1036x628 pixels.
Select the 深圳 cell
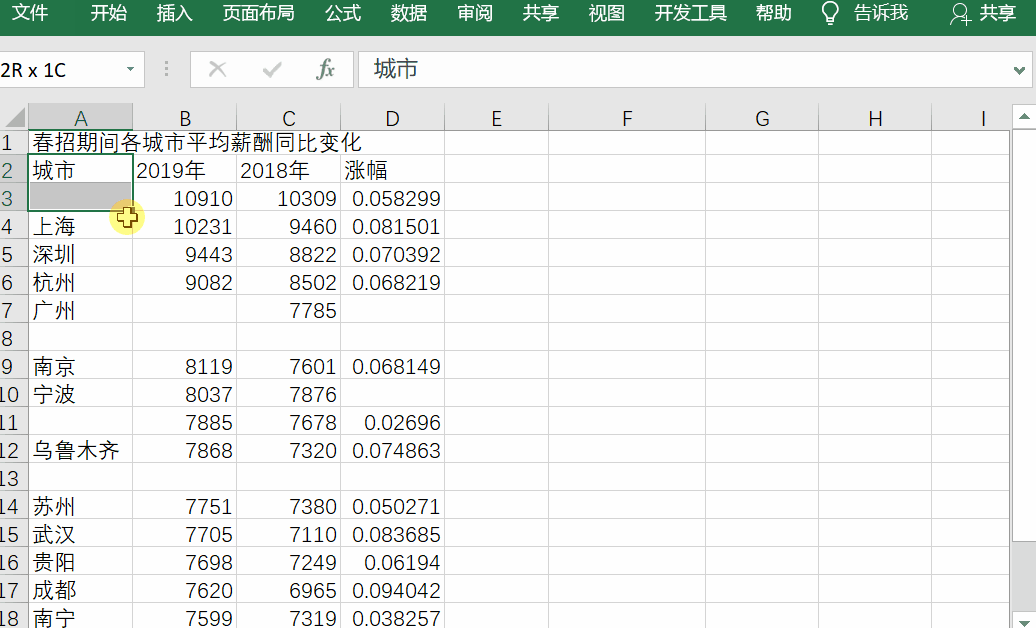(x=81, y=254)
